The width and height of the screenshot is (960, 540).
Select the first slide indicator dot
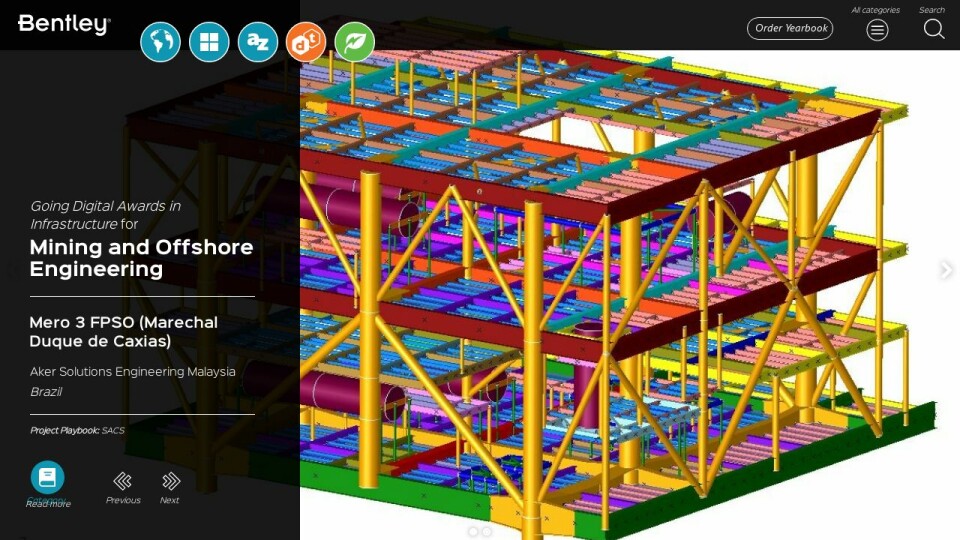473,531
